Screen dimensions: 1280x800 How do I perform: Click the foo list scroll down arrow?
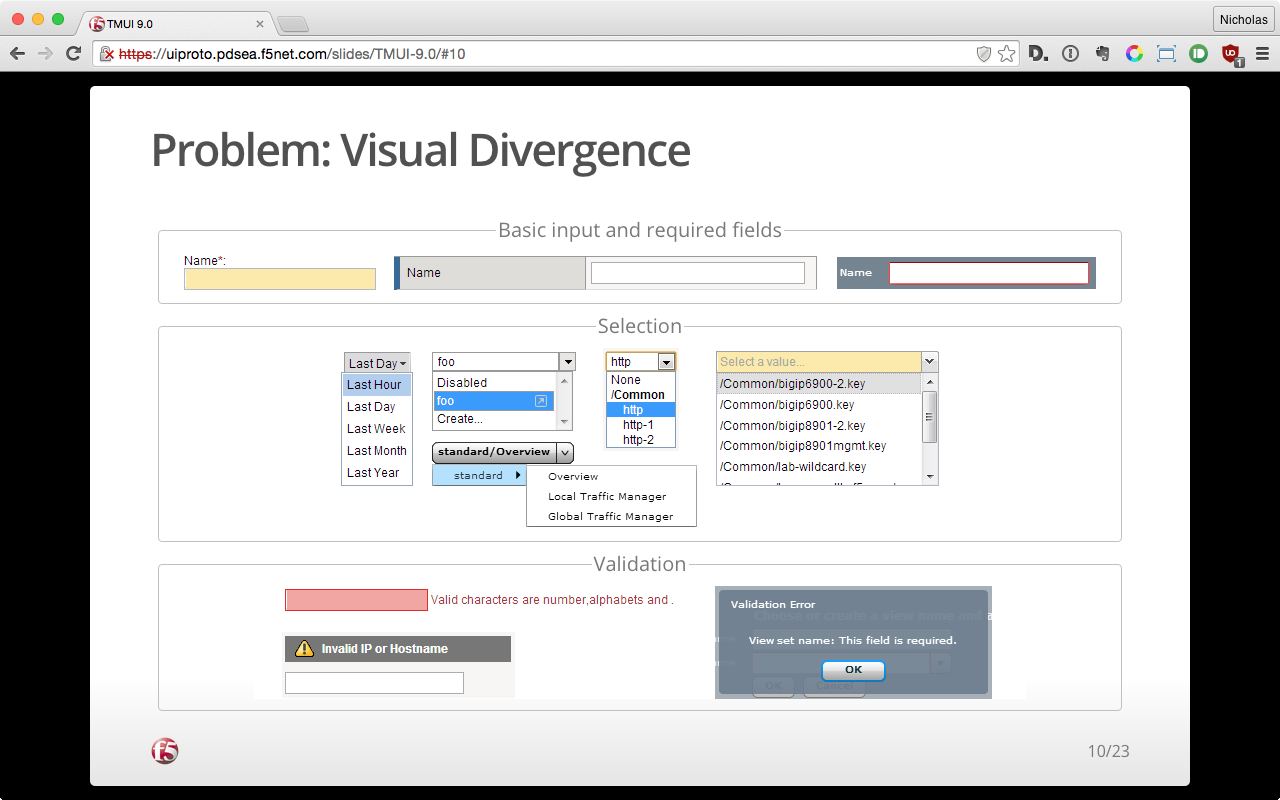(565, 422)
